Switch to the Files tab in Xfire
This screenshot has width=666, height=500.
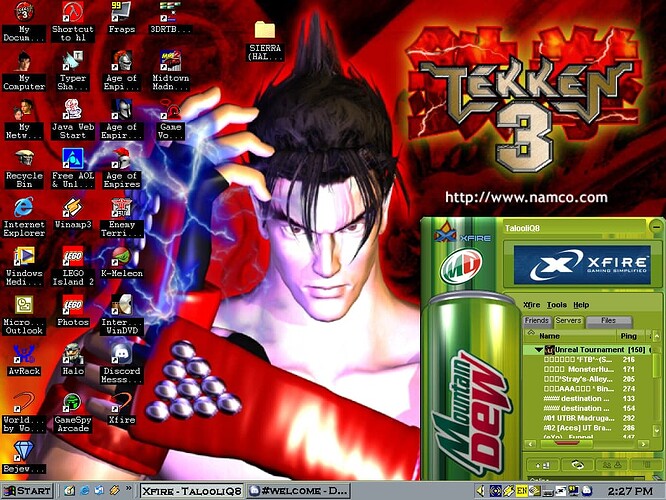tap(608, 321)
